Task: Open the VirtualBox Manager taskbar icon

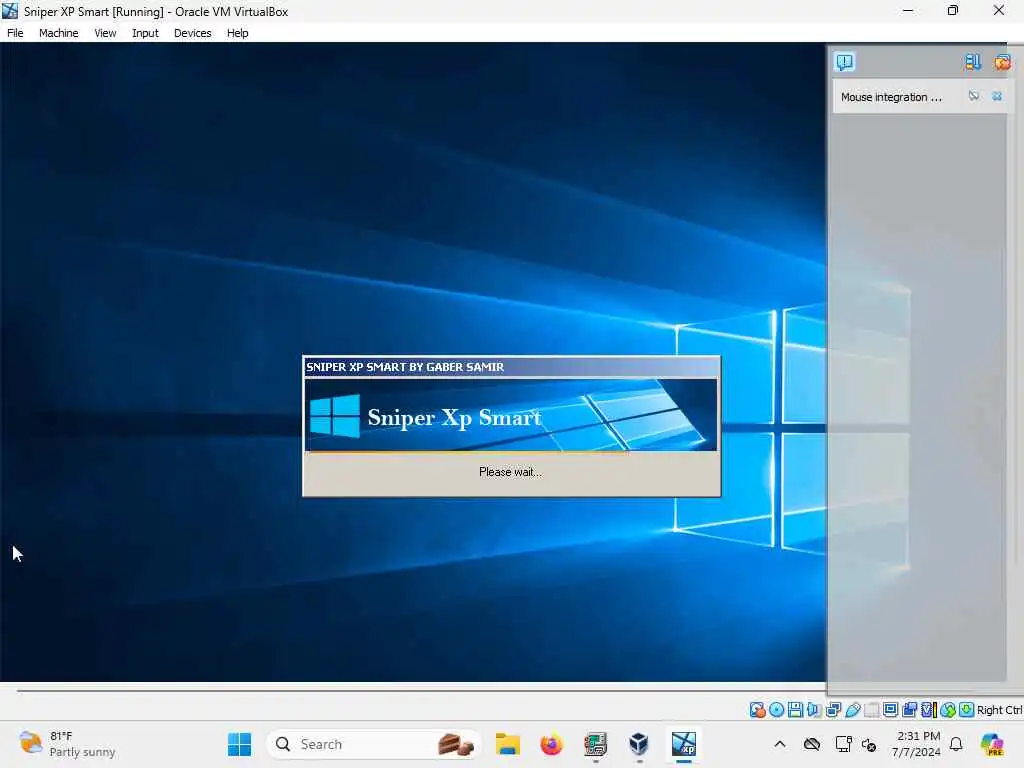Action: tap(639, 744)
